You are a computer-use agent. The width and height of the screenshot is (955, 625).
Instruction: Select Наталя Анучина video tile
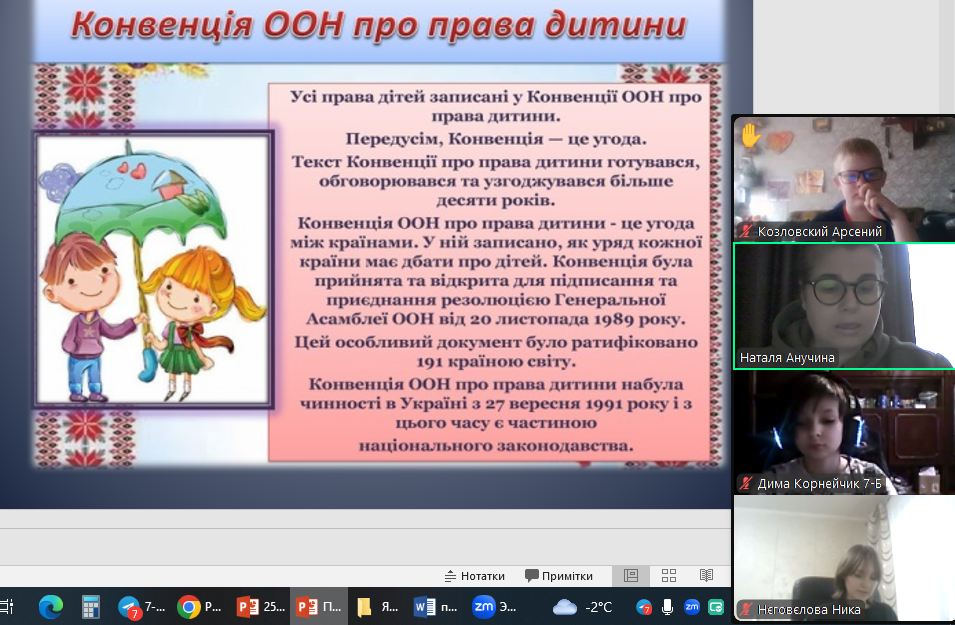click(x=844, y=305)
